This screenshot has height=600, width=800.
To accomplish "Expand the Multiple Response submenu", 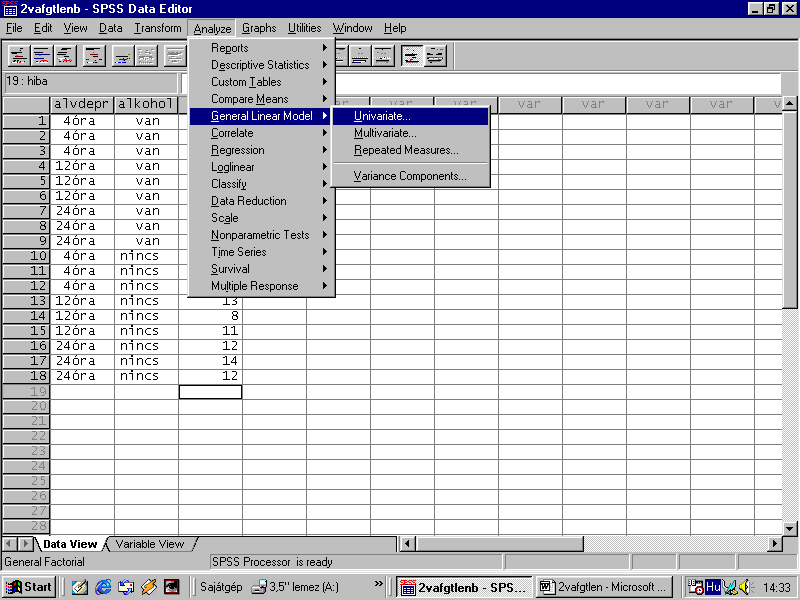I will click(x=262, y=286).
